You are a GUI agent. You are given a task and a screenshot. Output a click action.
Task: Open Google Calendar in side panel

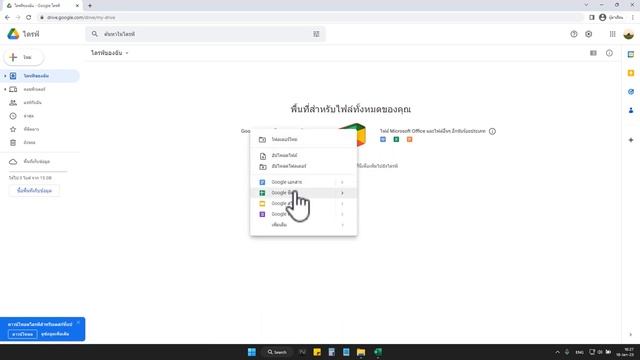pyautogui.click(x=631, y=54)
